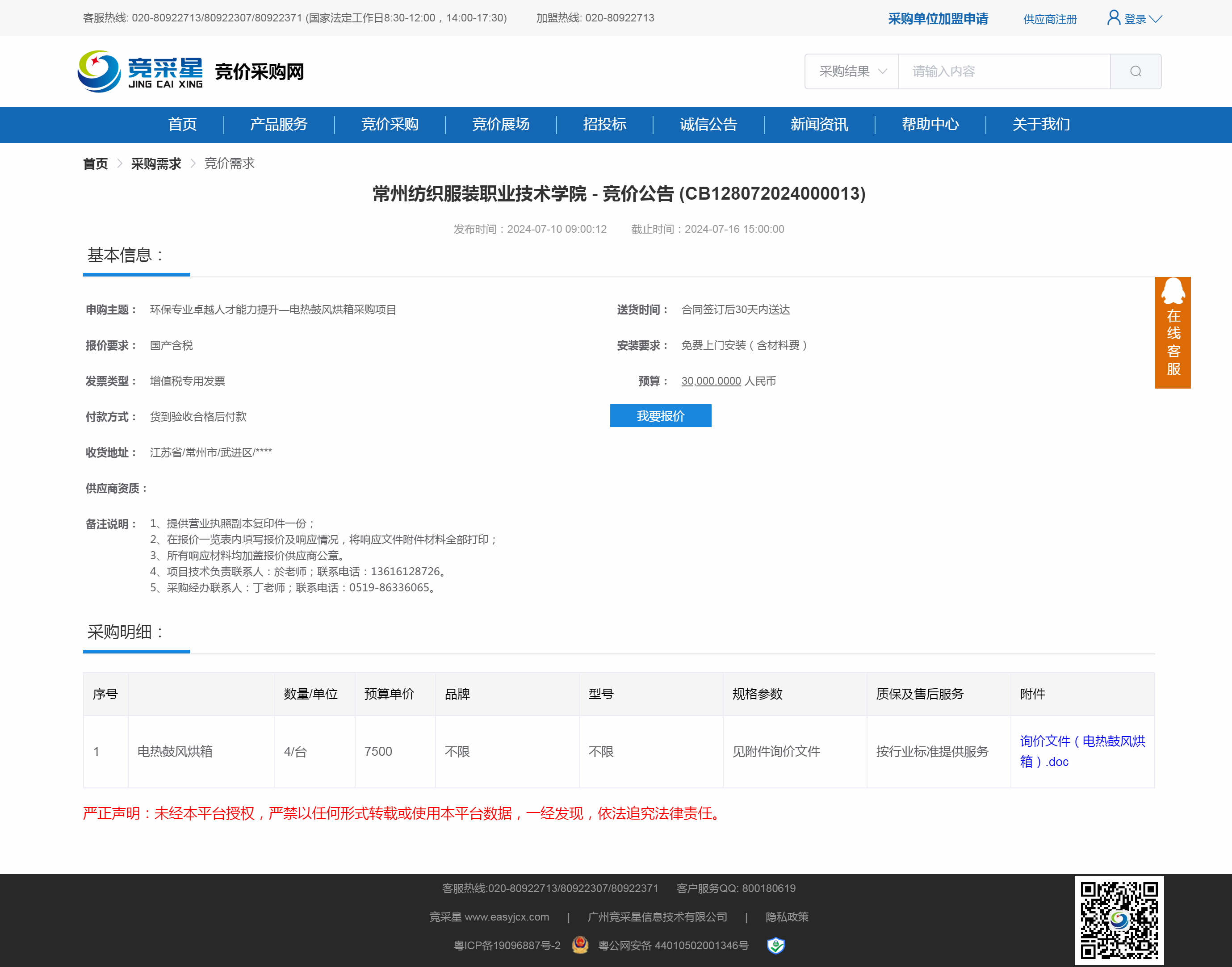Image resolution: width=1232 pixels, height=967 pixels.
Task: Click the QR code in footer
Action: (1119, 920)
